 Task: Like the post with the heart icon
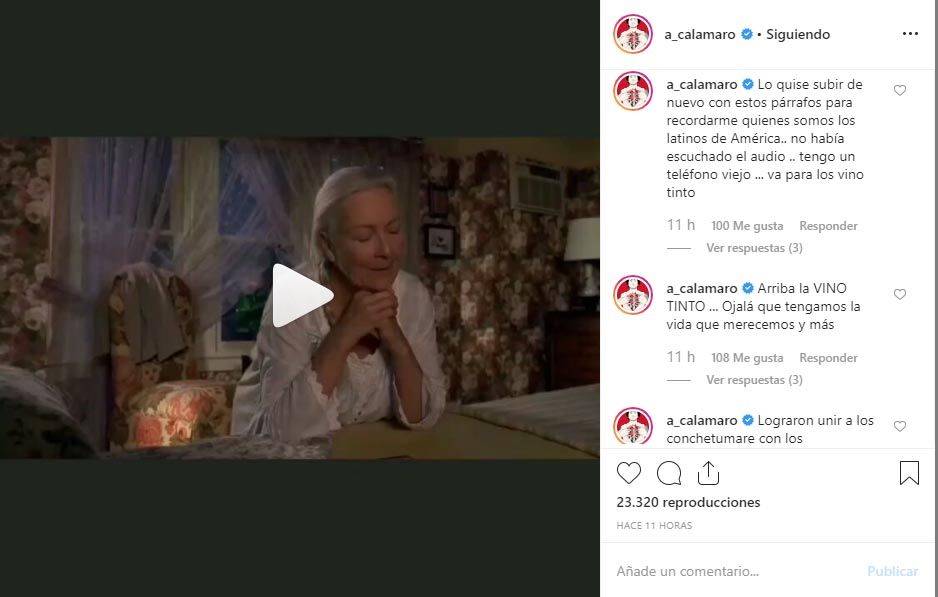(x=629, y=473)
